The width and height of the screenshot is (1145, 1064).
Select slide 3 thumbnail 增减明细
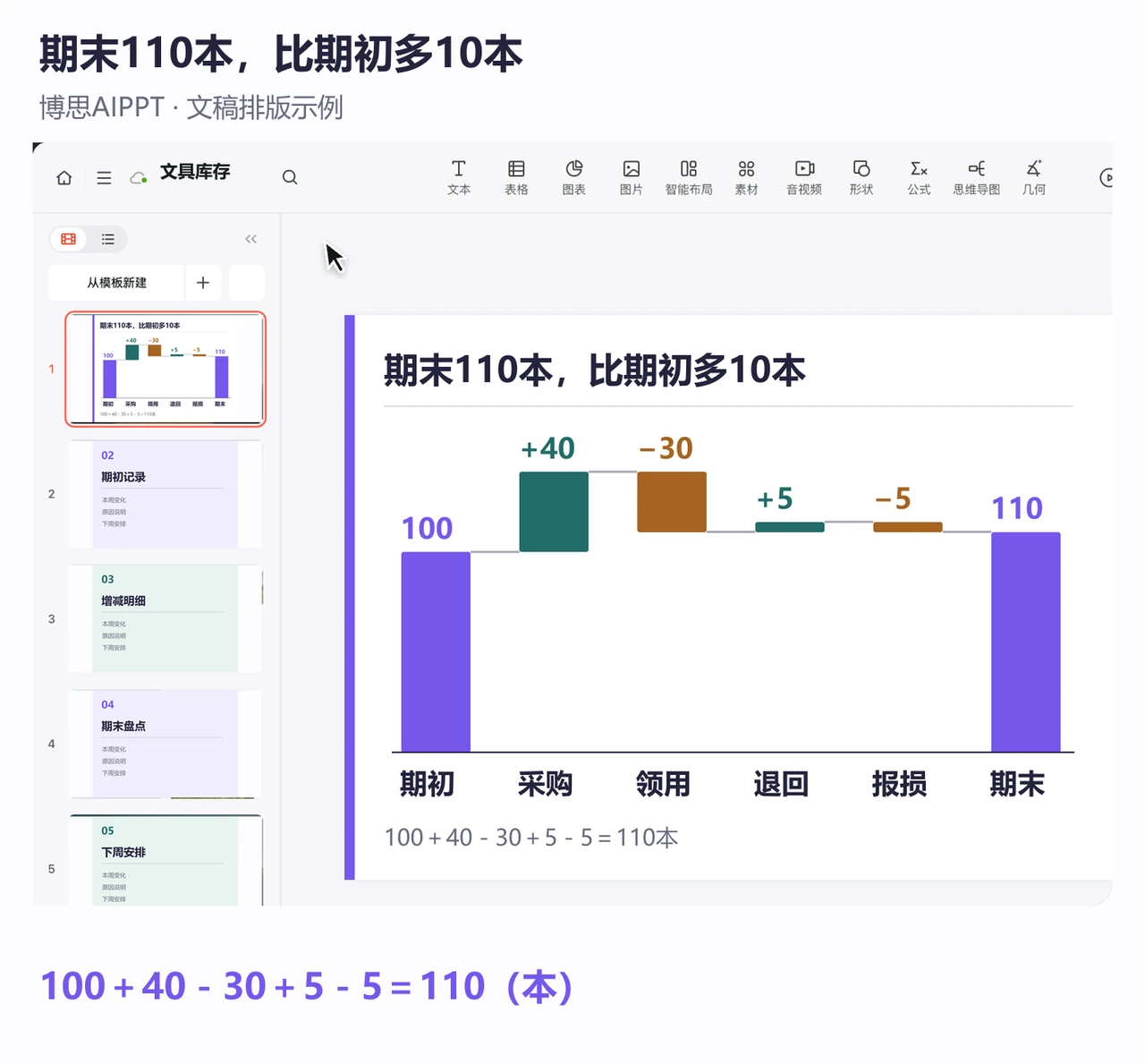pyautogui.click(x=165, y=618)
